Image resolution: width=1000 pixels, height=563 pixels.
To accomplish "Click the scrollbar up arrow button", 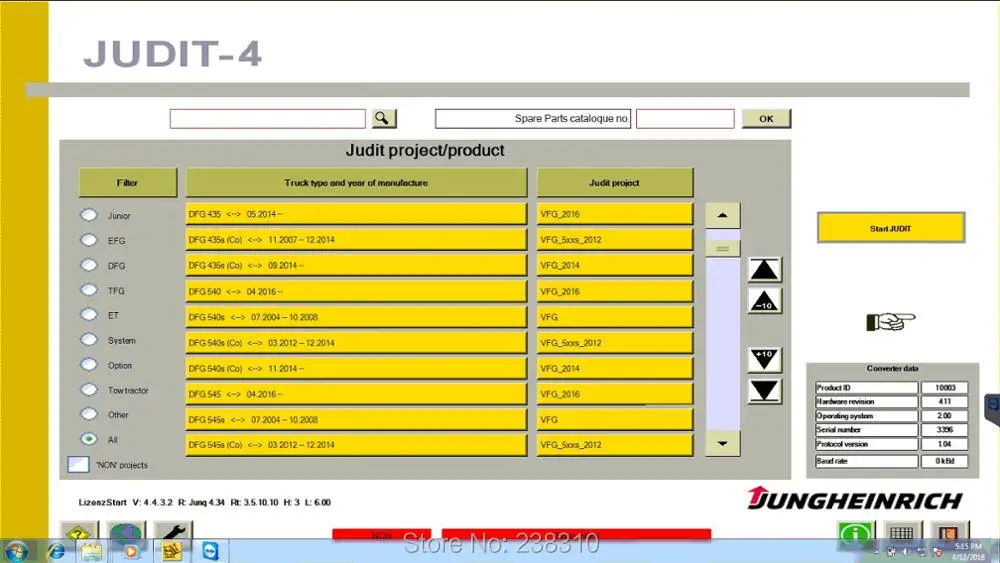I will pyautogui.click(x=723, y=216).
